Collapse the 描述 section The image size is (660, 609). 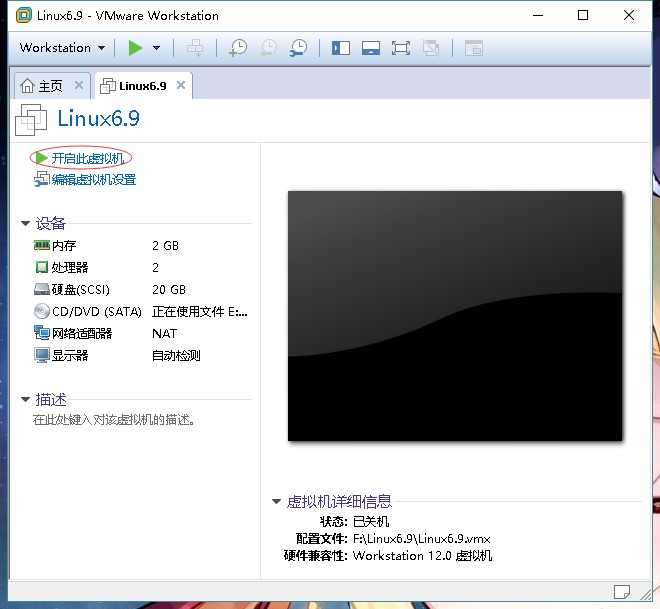25,399
